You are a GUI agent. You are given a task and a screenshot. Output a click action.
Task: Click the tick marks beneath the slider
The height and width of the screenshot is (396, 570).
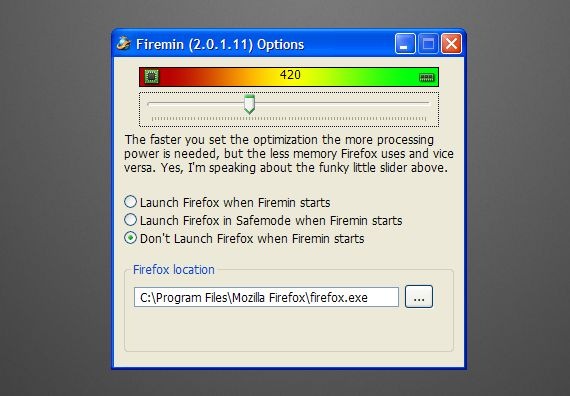tap(289, 119)
